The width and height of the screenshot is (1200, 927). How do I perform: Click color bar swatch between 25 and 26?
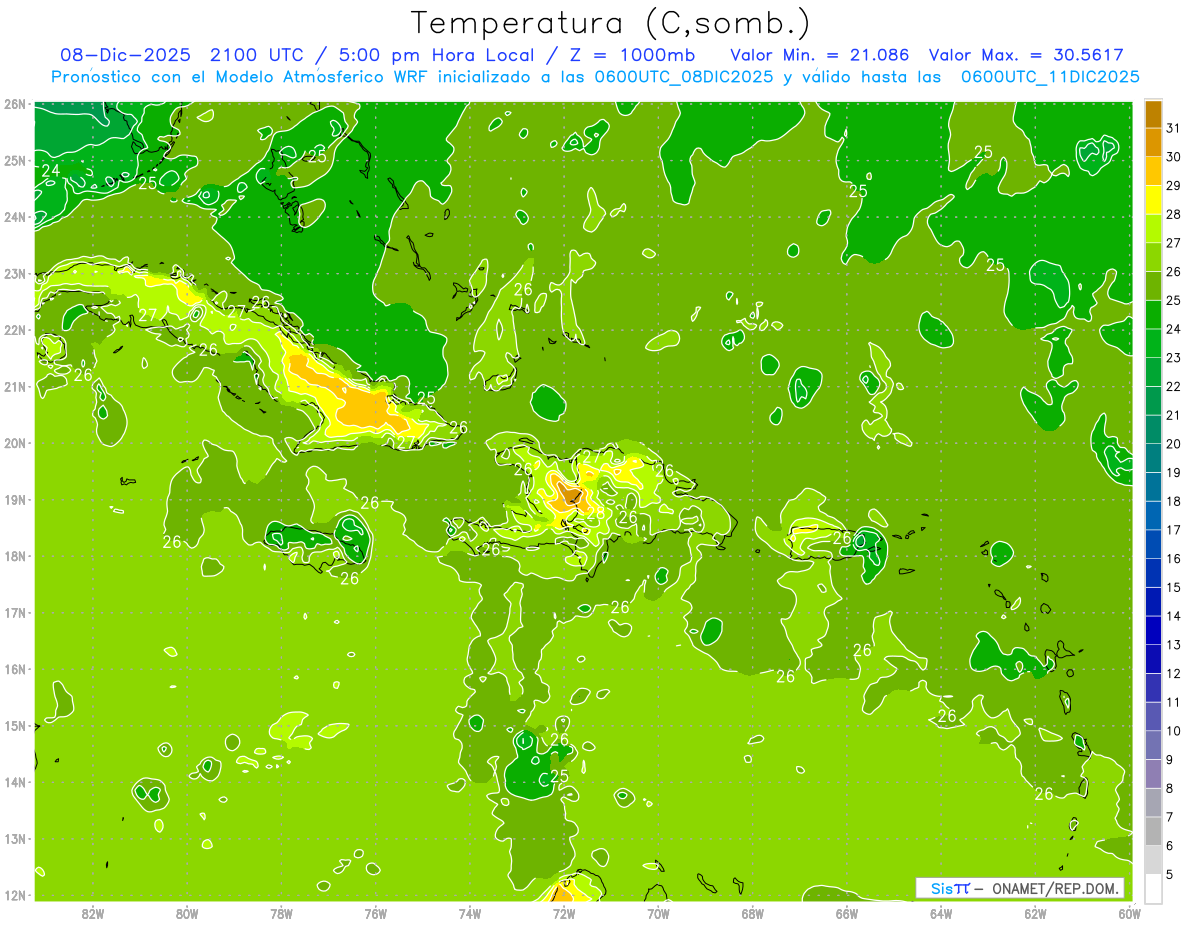click(1154, 286)
